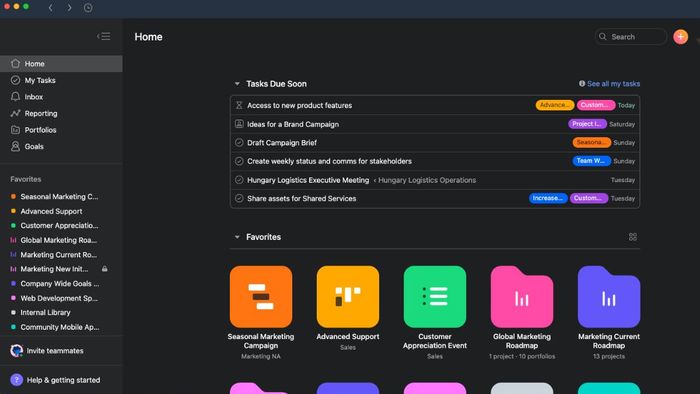
Task: Open My Tasks in the sidebar
Action: coord(61,80)
